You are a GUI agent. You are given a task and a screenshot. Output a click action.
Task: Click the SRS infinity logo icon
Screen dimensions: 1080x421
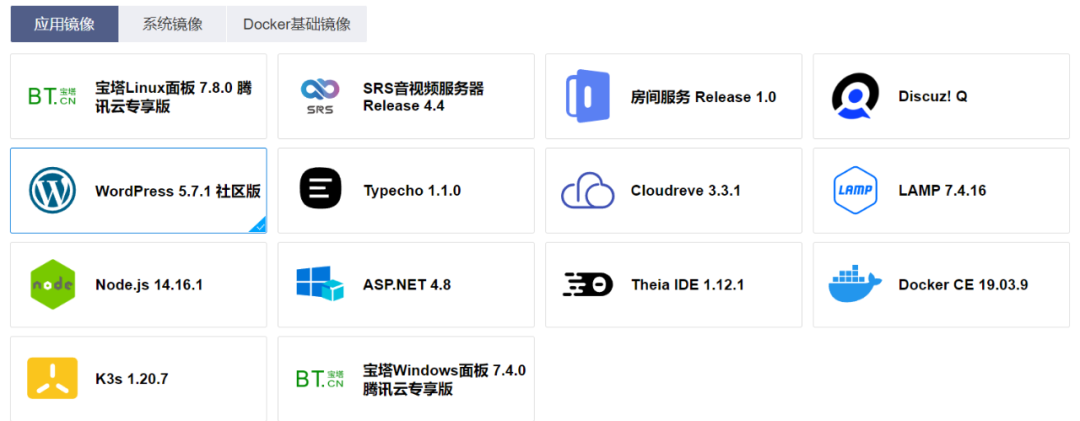tap(320, 96)
